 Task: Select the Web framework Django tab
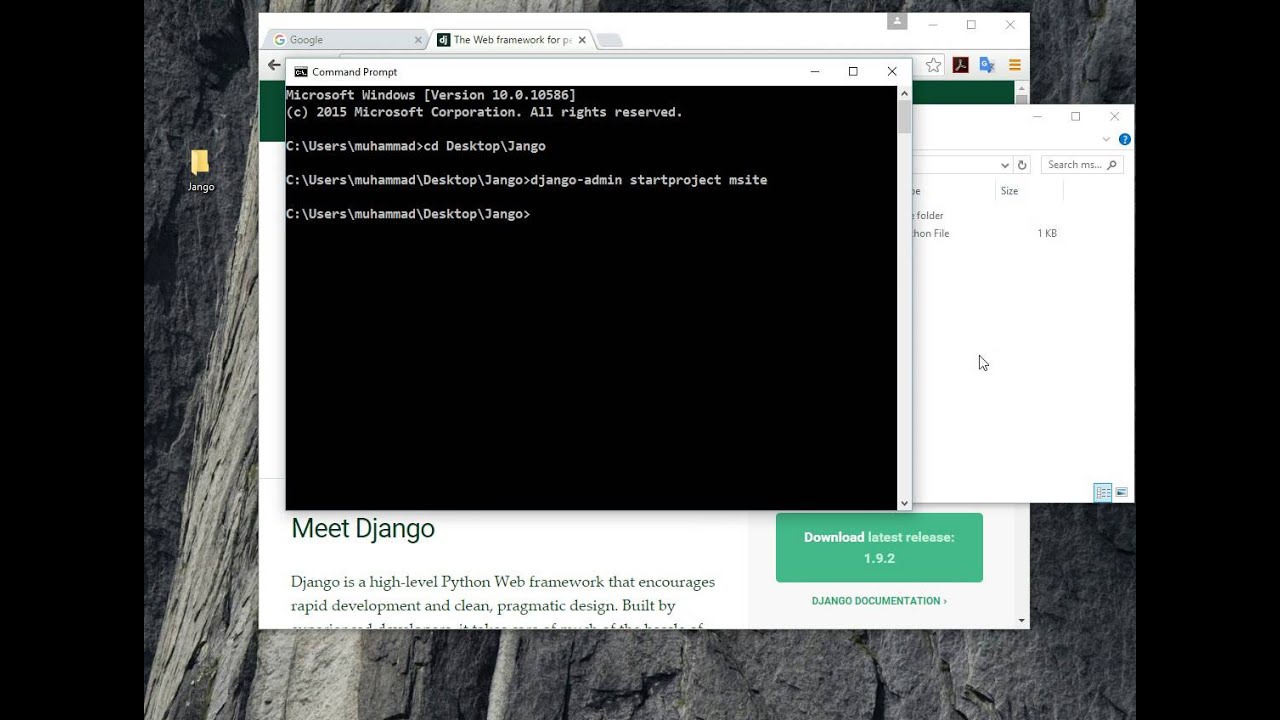(512, 40)
